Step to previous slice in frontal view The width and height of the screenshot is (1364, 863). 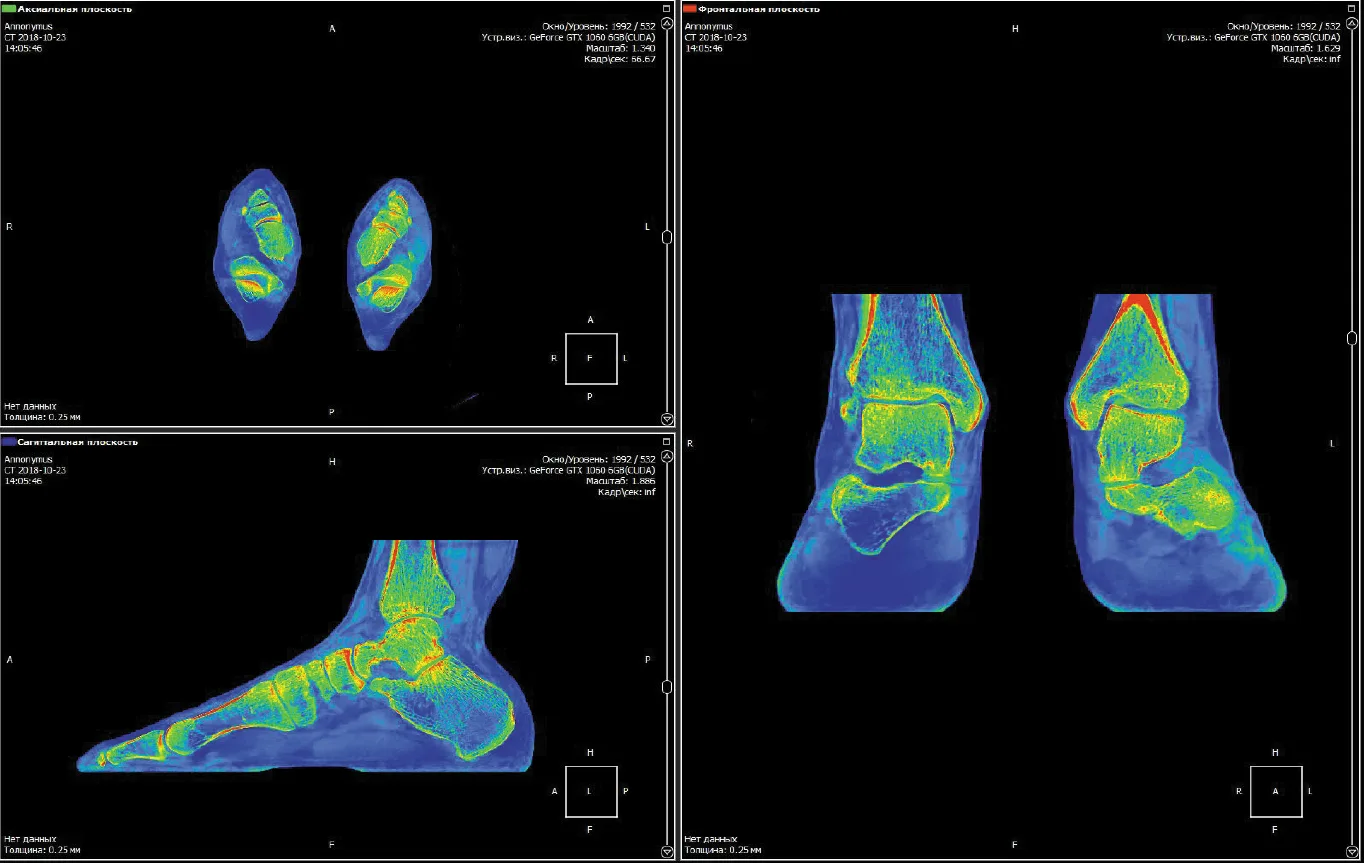point(1352,22)
